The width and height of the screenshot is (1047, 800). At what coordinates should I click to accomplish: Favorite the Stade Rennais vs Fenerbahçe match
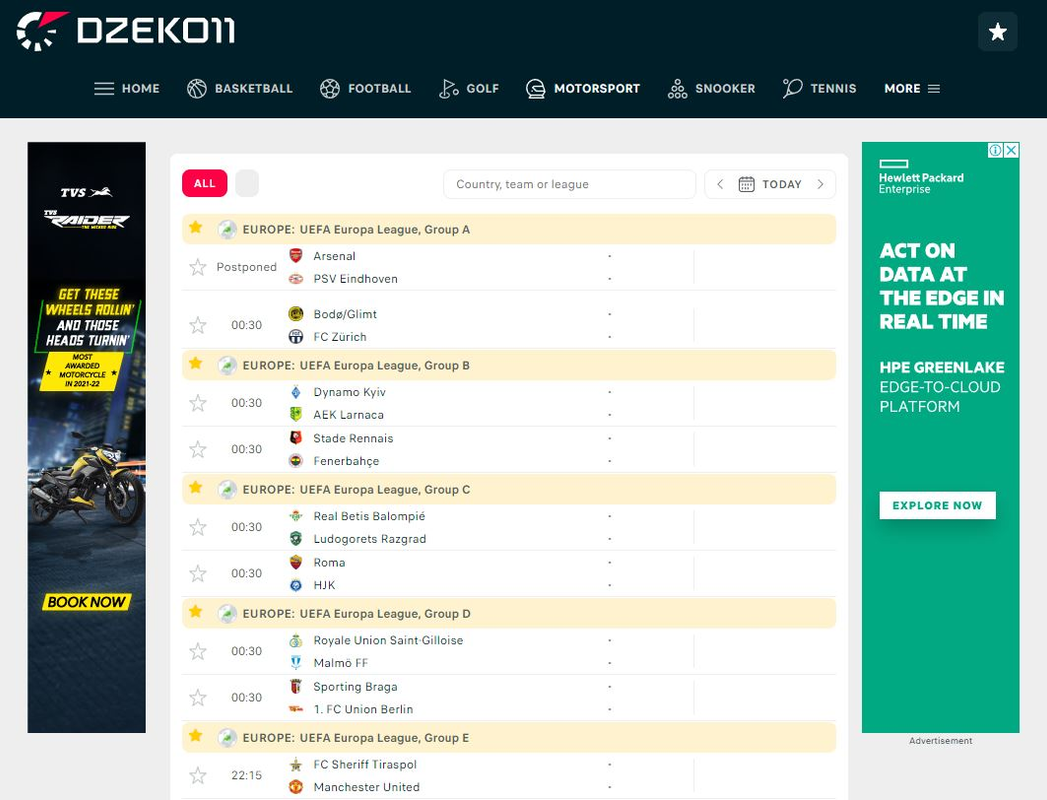pos(198,449)
